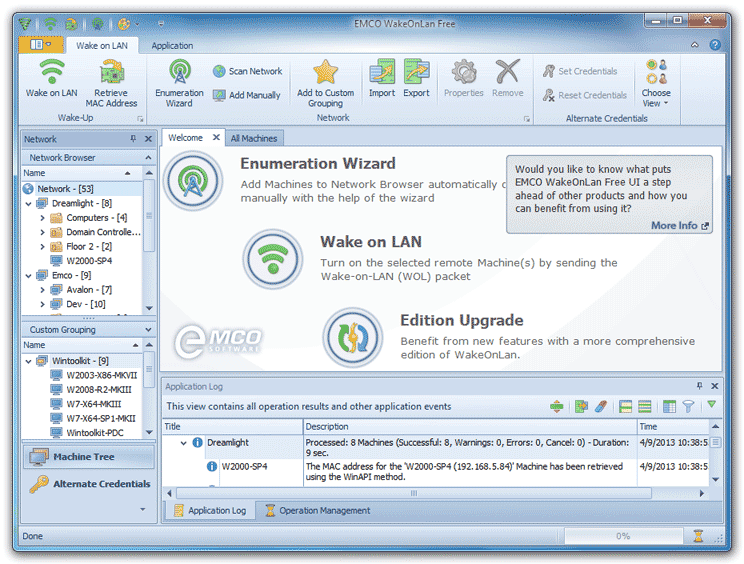
Task: Click the Application Log horizontal scrollbar
Action: point(414,493)
